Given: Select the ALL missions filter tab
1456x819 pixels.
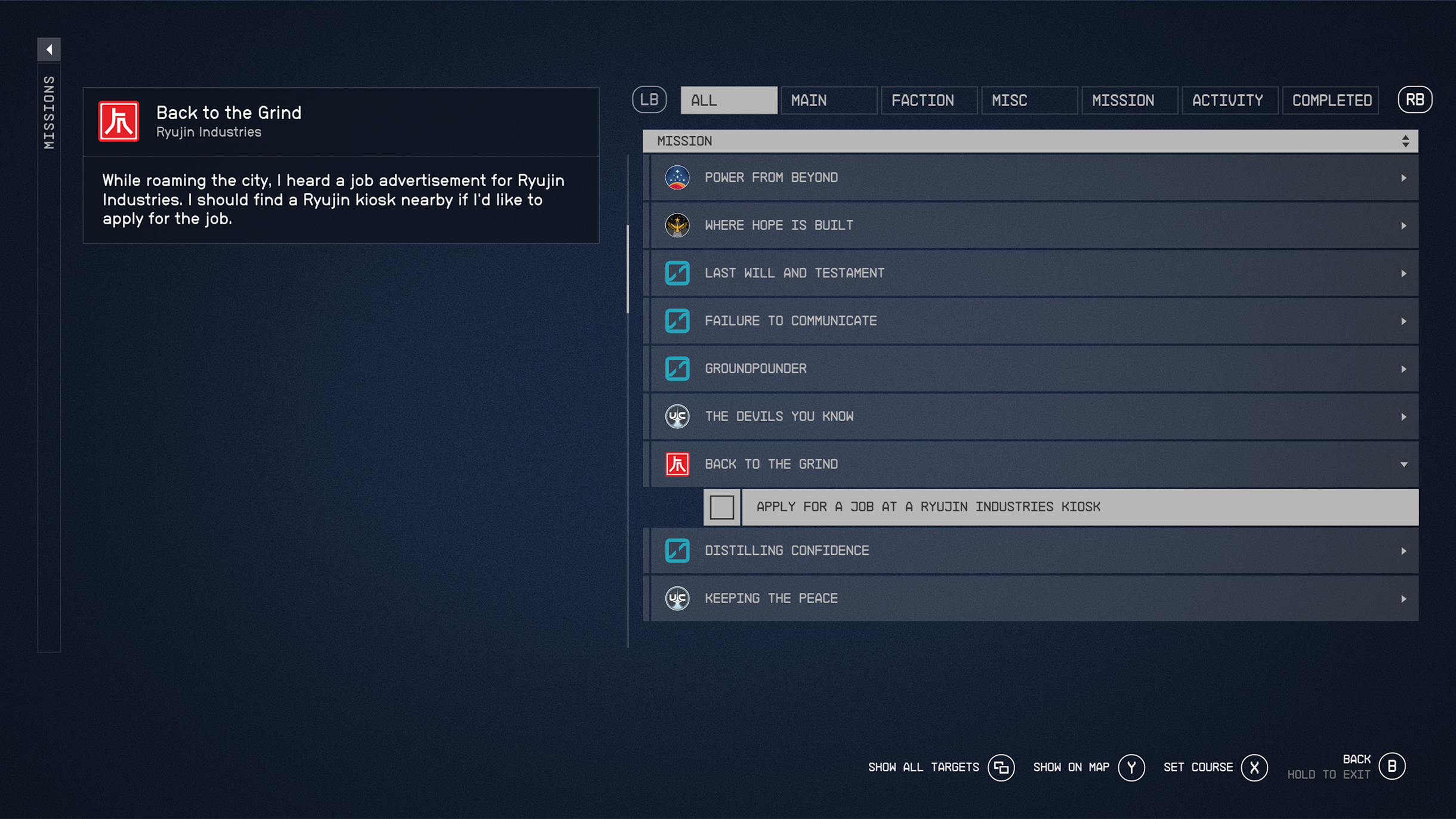Looking at the screenshot, I should [727, 99].
